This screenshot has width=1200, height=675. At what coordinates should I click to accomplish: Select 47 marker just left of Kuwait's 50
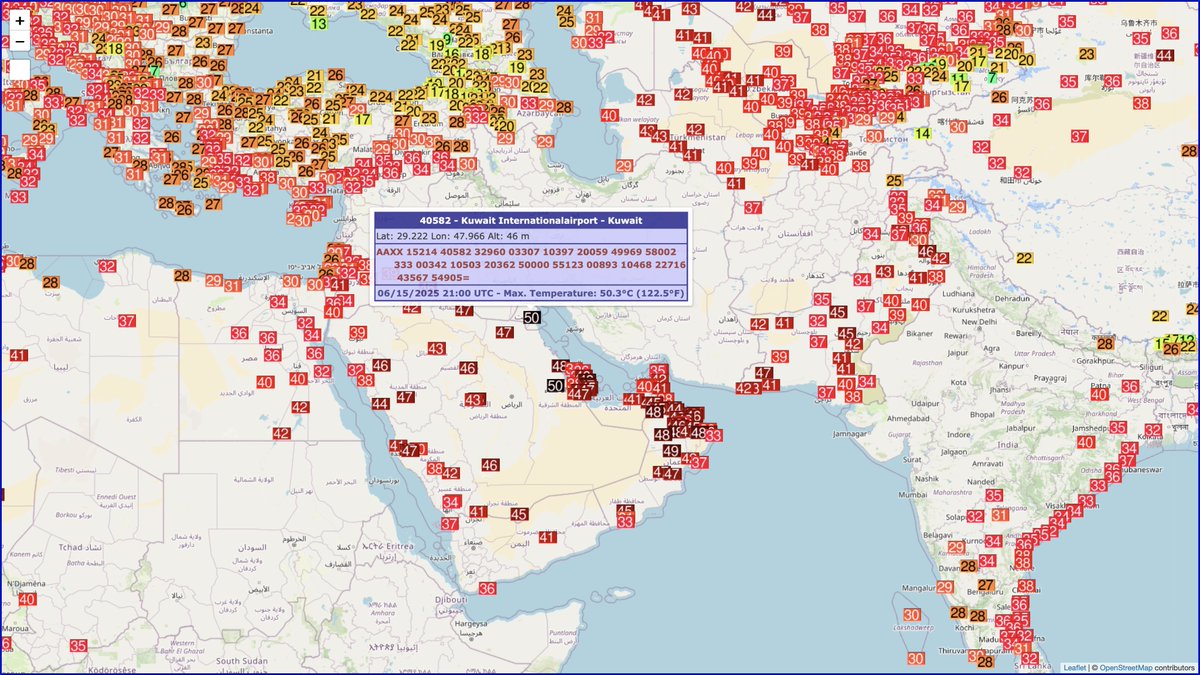[506, 332]
